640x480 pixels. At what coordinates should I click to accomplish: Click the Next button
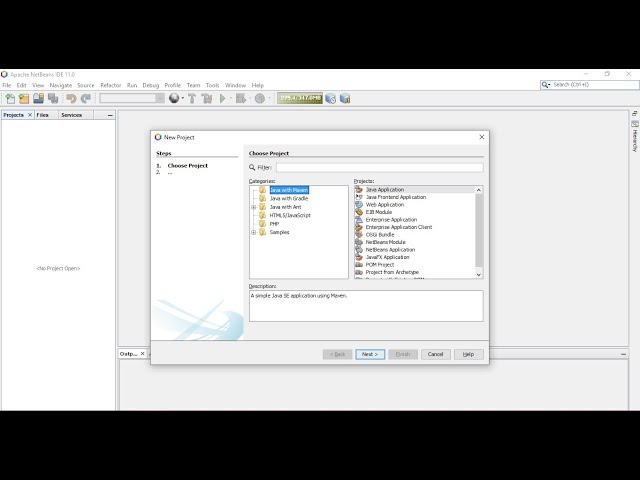[370, 354]
